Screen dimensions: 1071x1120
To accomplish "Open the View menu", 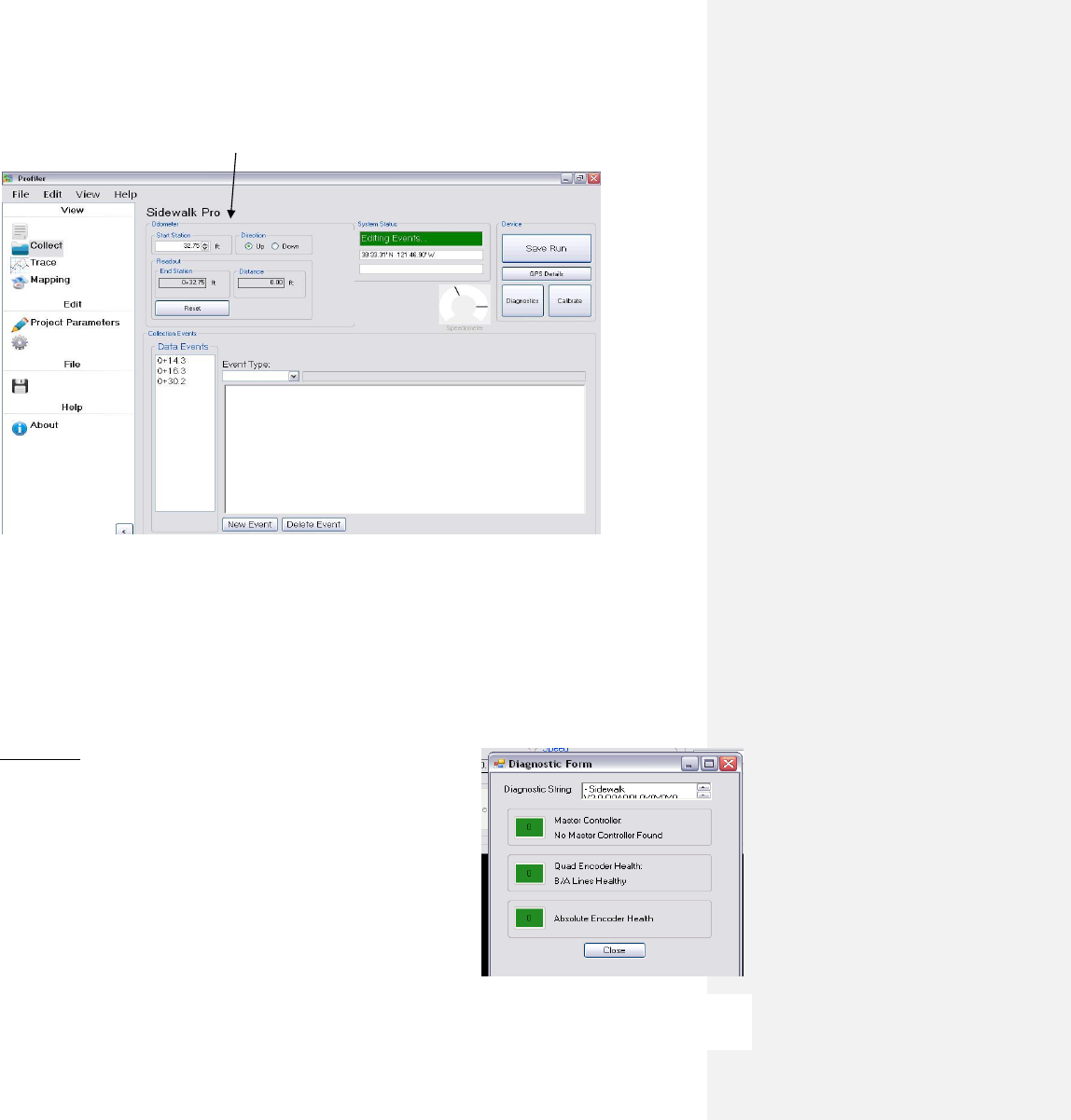I will pyautogui.click(x=88, y=195).
